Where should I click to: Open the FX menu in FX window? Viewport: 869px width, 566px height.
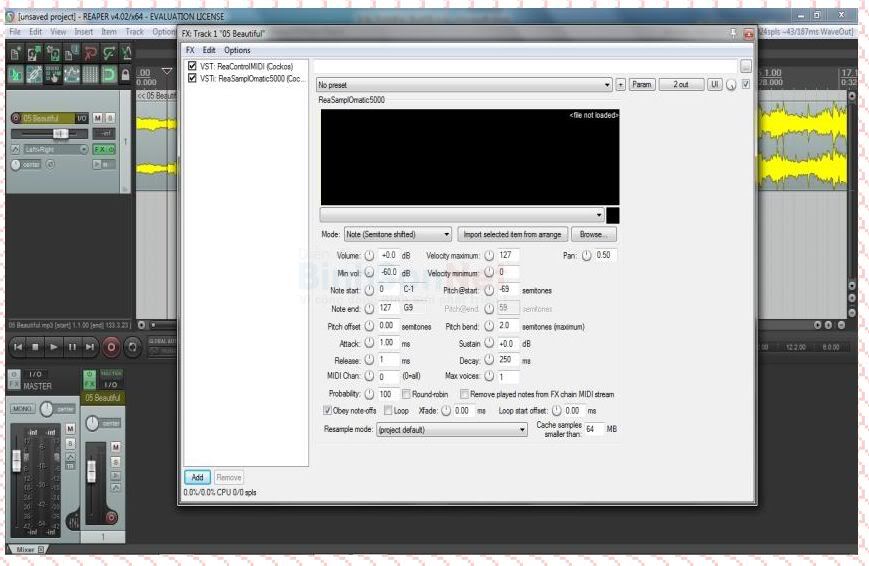[190, 50]
